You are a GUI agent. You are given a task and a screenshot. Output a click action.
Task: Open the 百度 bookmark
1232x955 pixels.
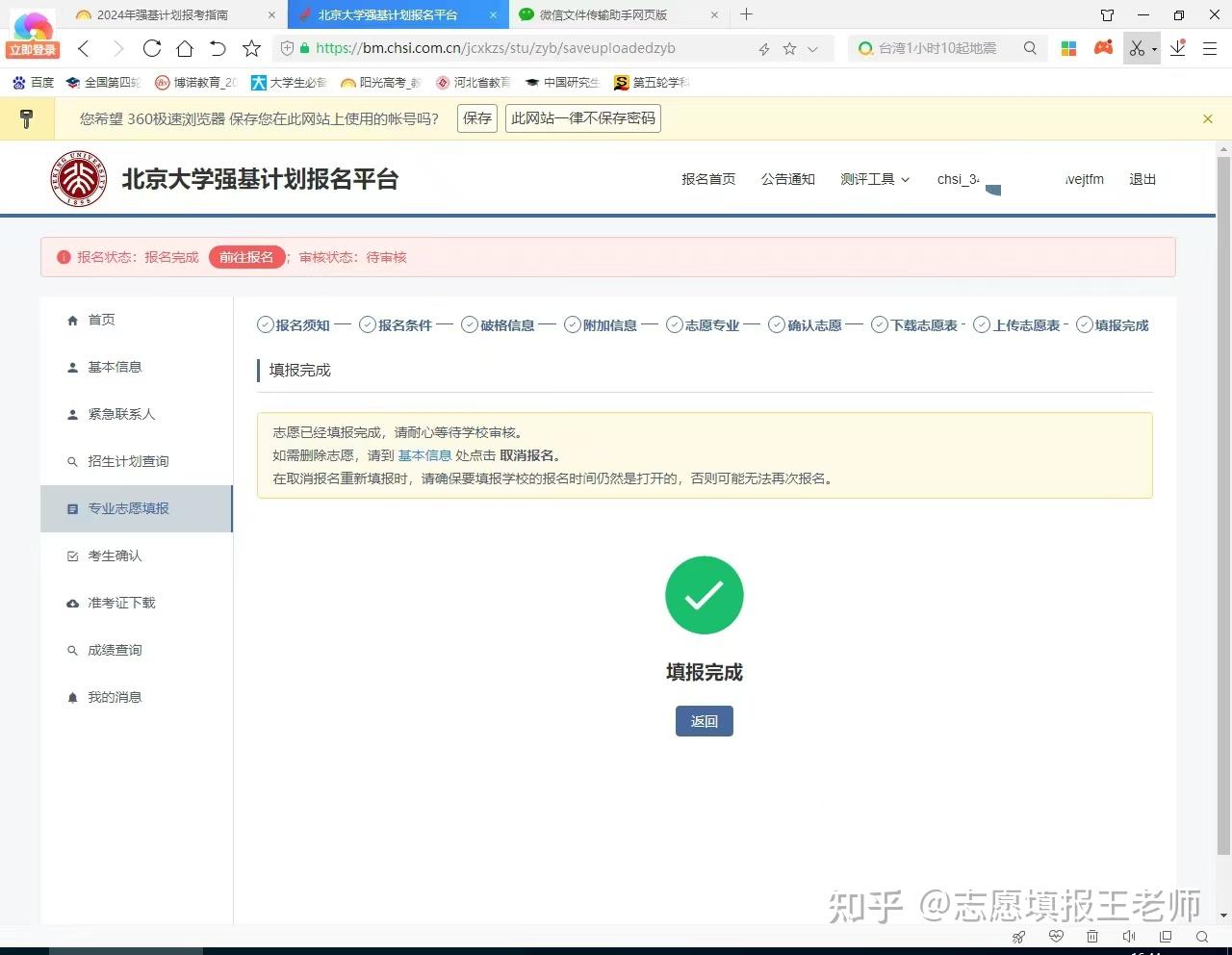point(34,83)
